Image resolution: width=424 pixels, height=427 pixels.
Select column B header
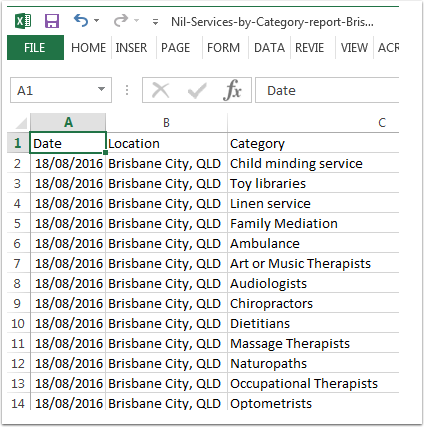point(167,123)
